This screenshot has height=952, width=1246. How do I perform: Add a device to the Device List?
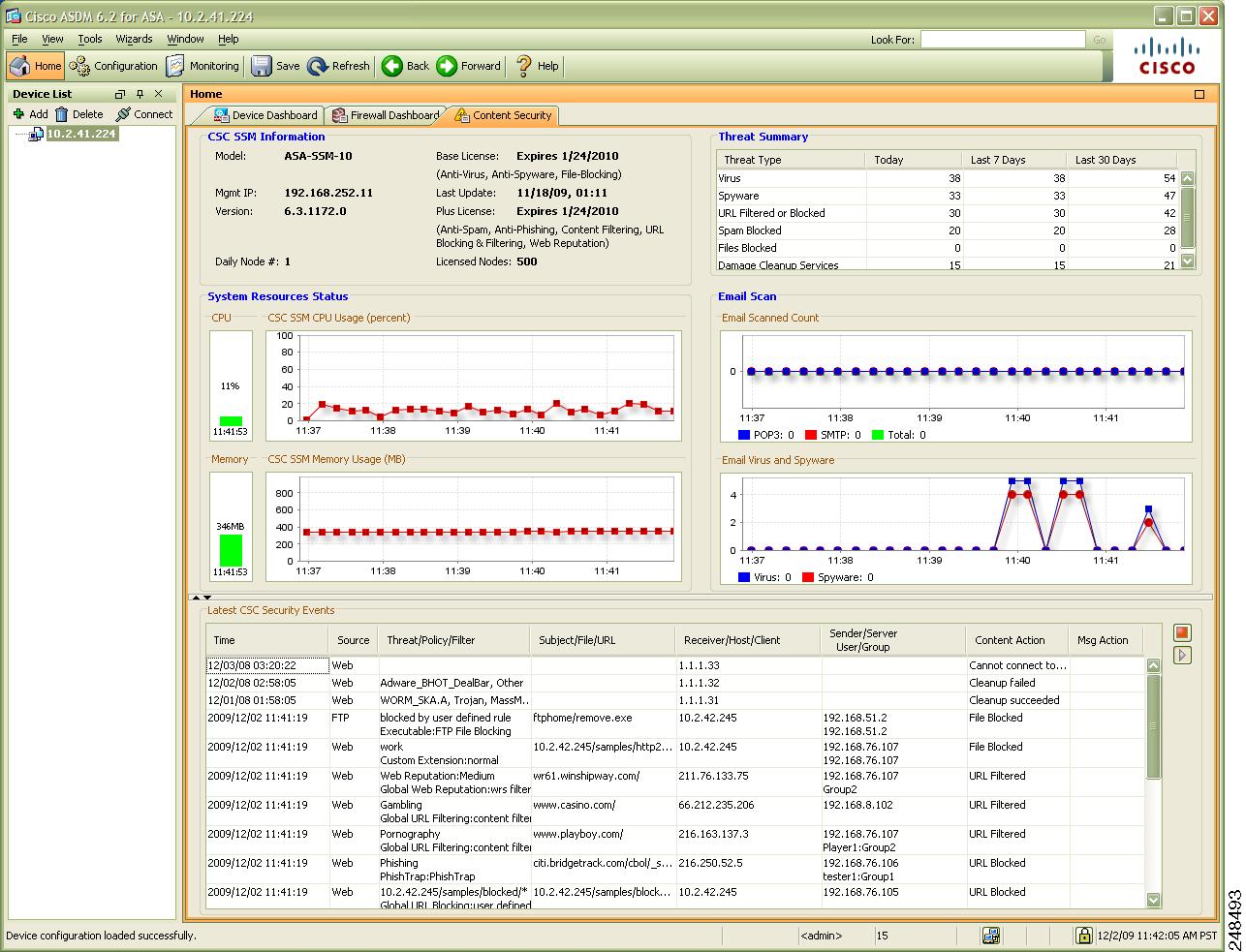[x=30, y=113]
